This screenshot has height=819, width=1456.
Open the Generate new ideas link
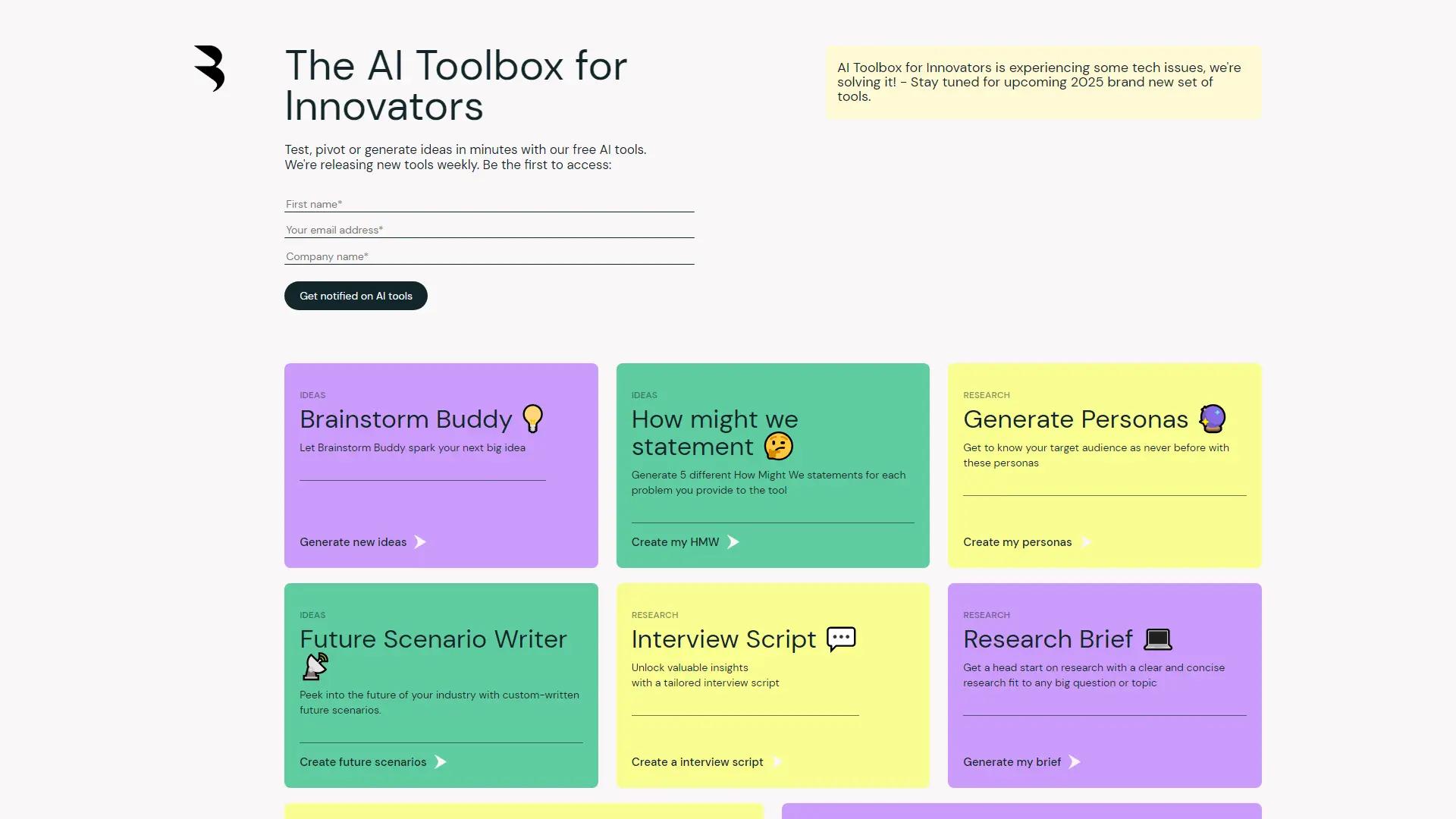[353, 541]
